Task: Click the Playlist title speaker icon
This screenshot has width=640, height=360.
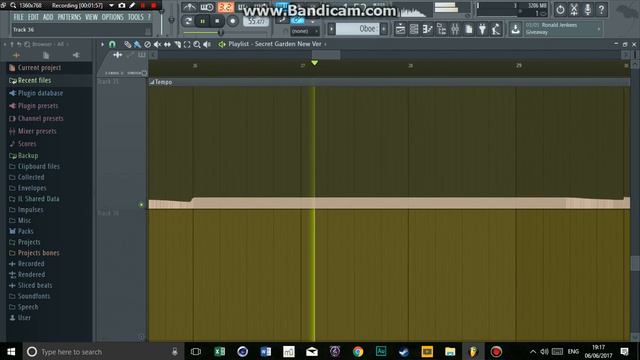Action: [222, 44]
